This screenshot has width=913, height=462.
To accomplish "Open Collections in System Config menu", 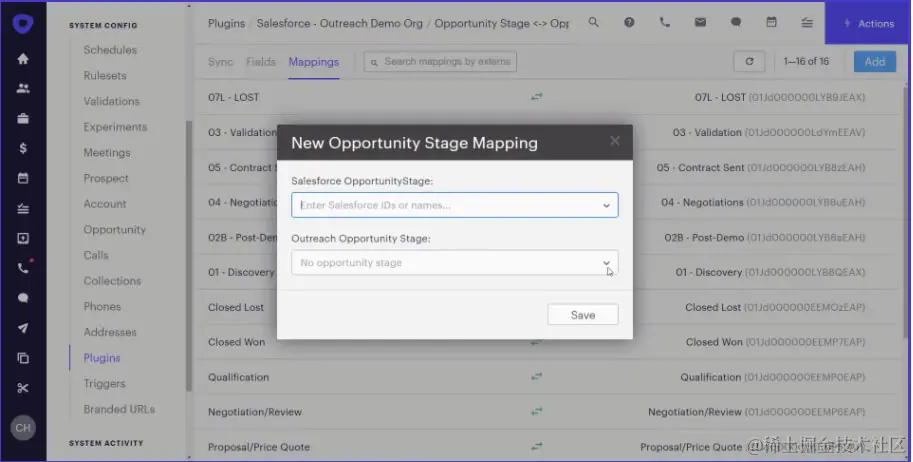I will click(x=112, y=281).
